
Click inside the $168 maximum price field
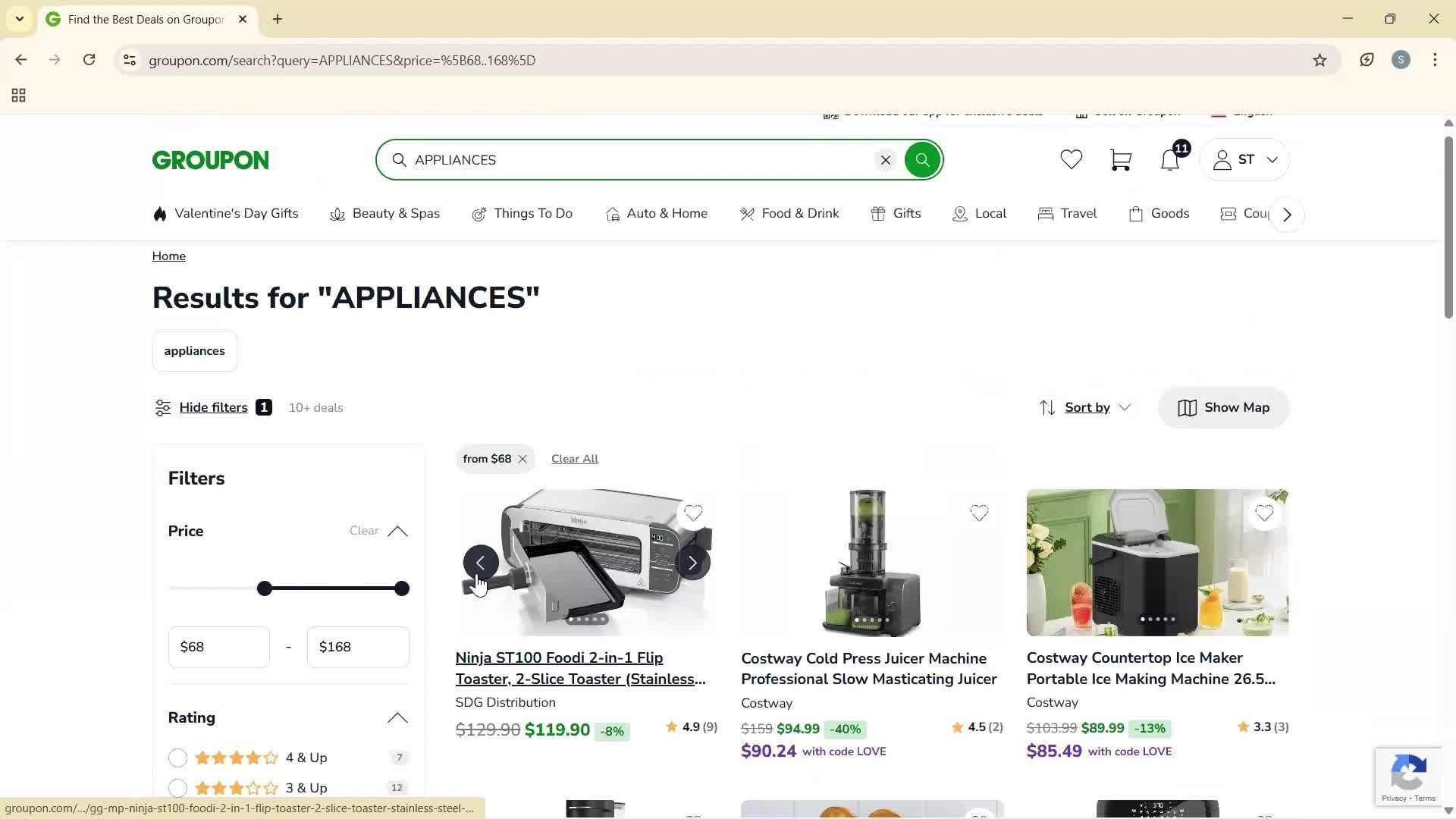357,646
